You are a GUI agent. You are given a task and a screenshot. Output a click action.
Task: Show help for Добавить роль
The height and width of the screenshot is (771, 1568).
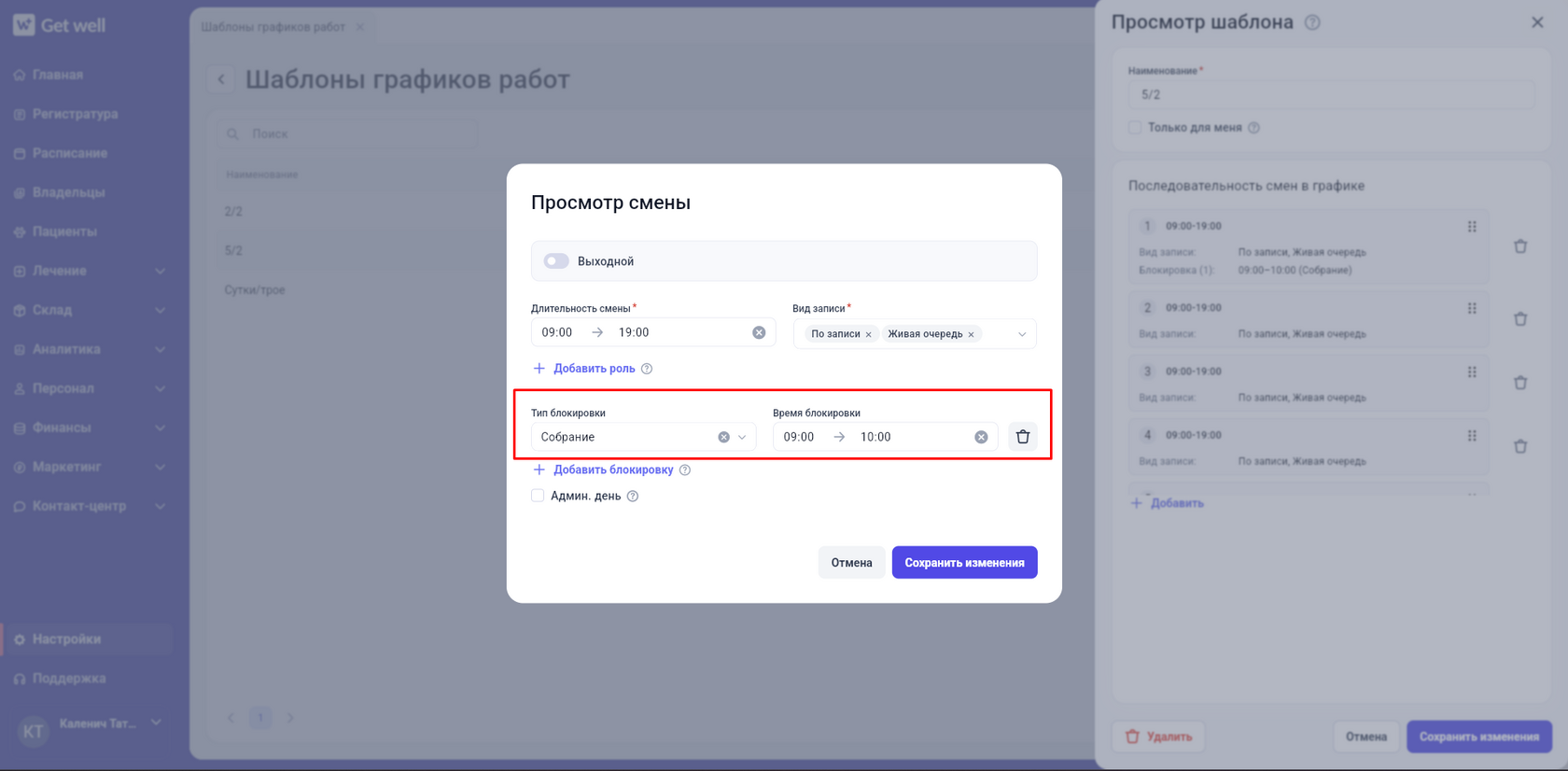point(647,369)
